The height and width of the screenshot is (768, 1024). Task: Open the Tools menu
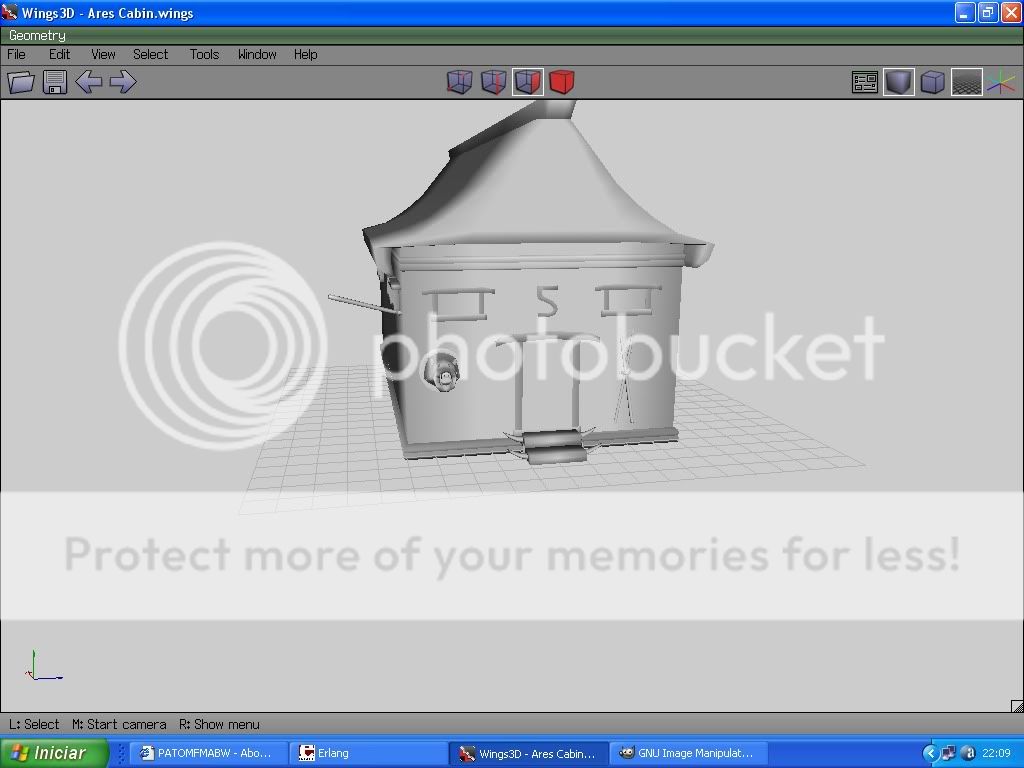(x=204, y=54)
